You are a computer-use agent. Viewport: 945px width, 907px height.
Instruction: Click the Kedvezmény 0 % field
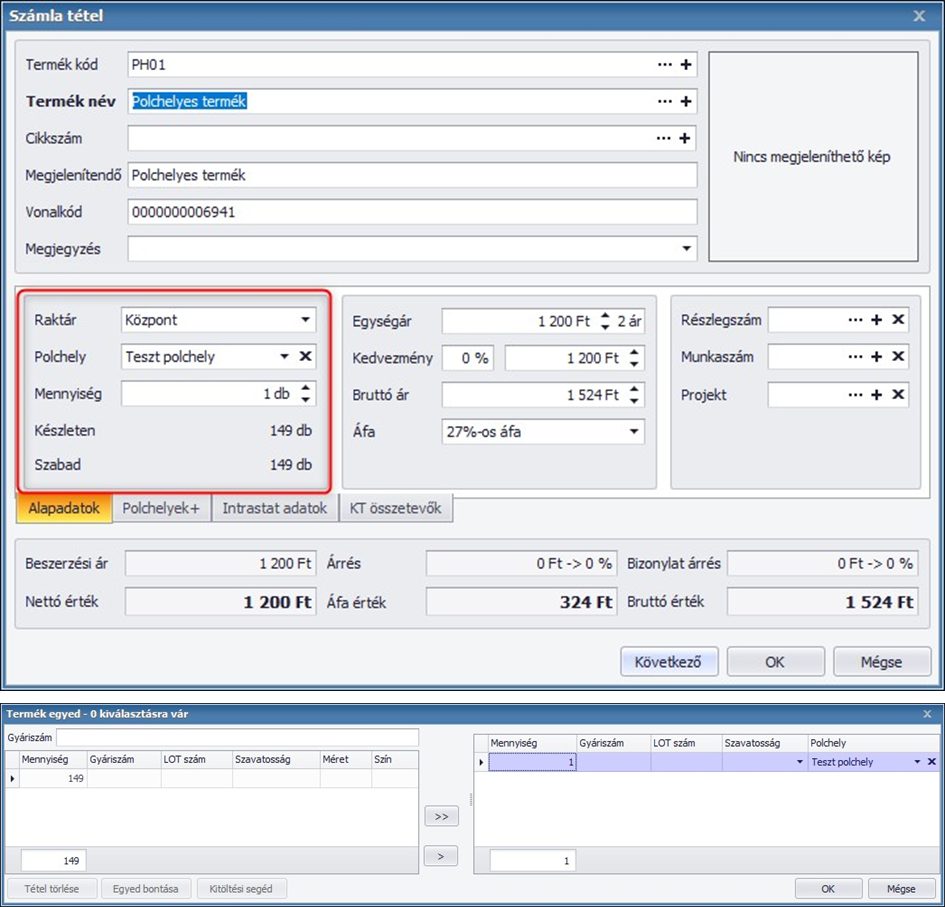click(468, 358)
